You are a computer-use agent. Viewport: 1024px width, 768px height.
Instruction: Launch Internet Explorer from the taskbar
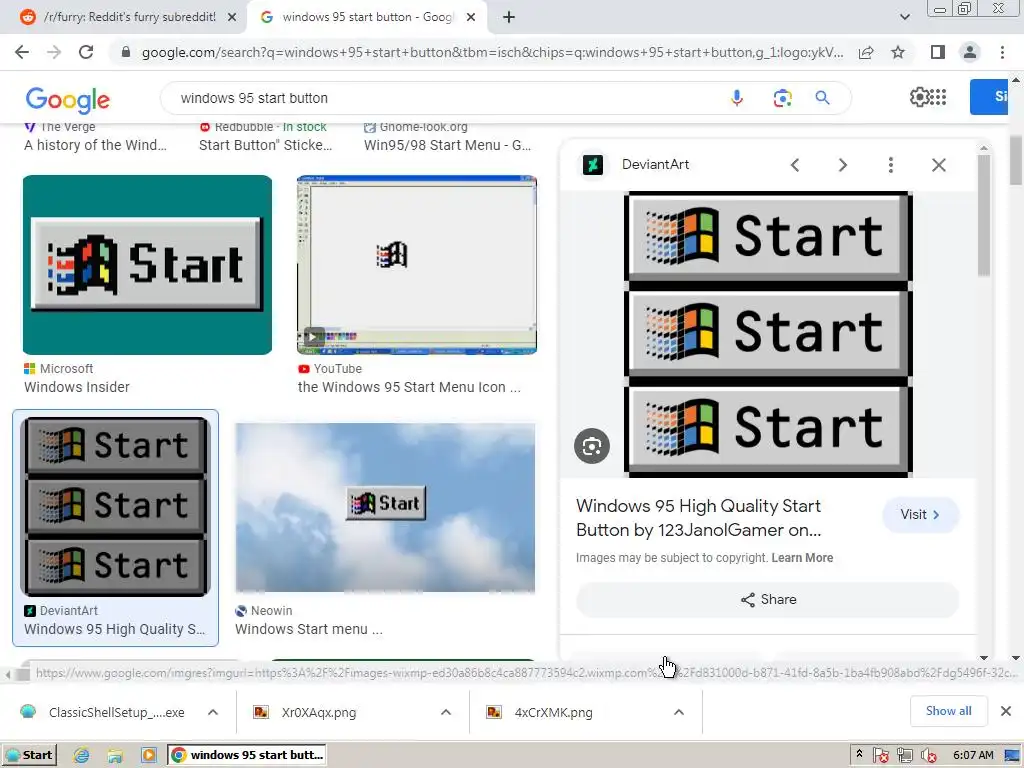[81, 755]
